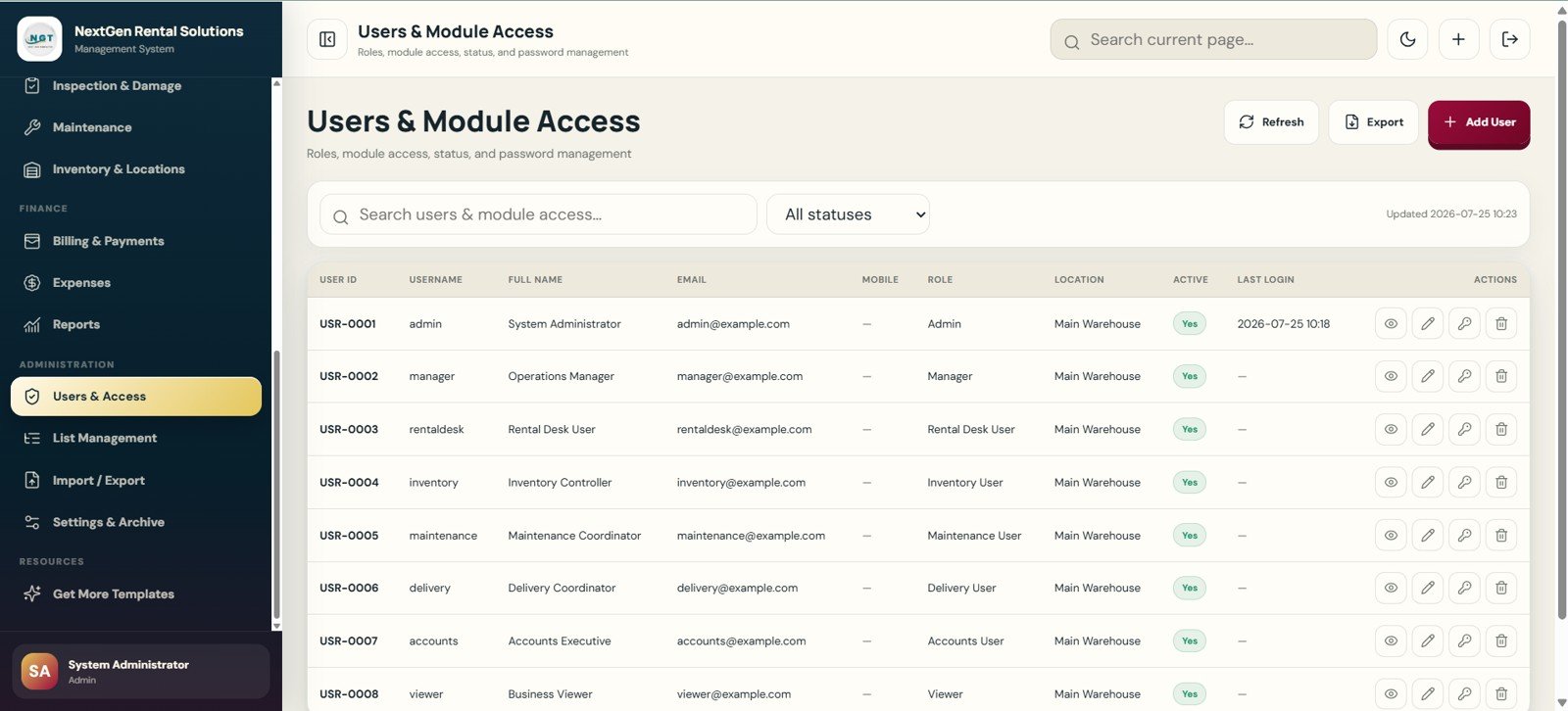The width and height of the screenshot is (1568, 711).
Task: Delete user USR-0004 trash icon
Action: [x=1501, y=482]
